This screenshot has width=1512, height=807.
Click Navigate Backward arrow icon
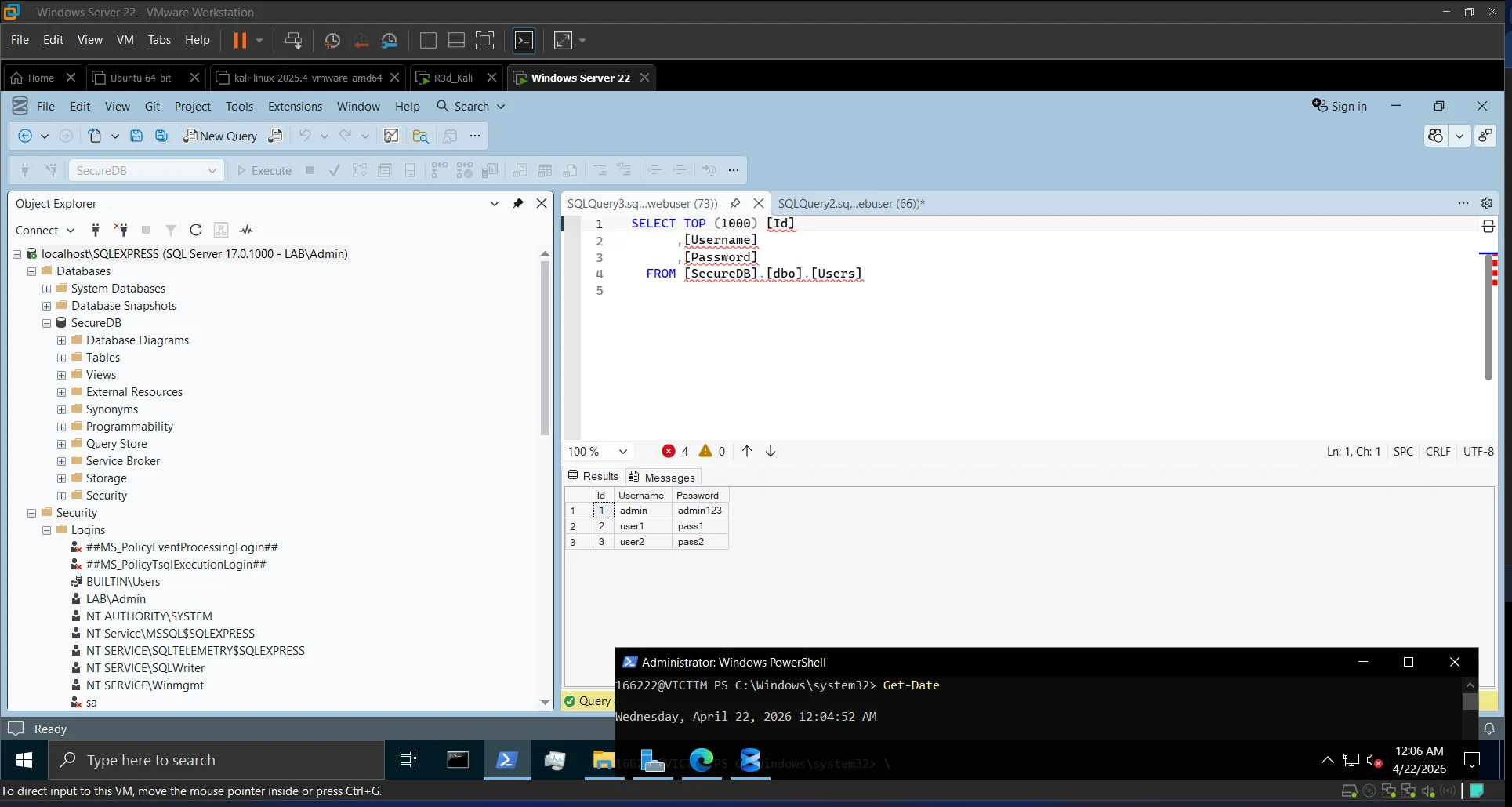25,136
